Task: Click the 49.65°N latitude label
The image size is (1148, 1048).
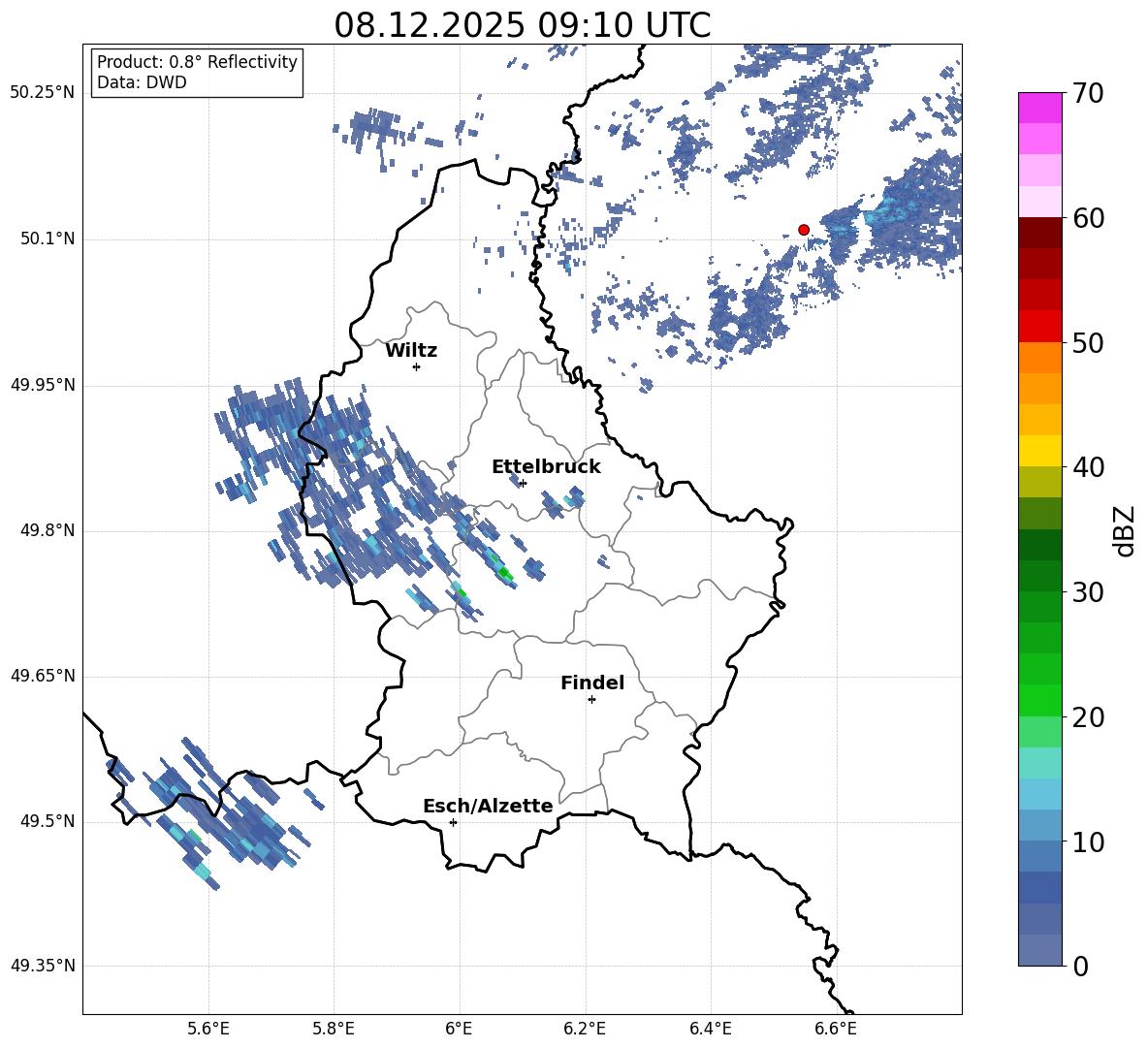Action: point(43,676)
